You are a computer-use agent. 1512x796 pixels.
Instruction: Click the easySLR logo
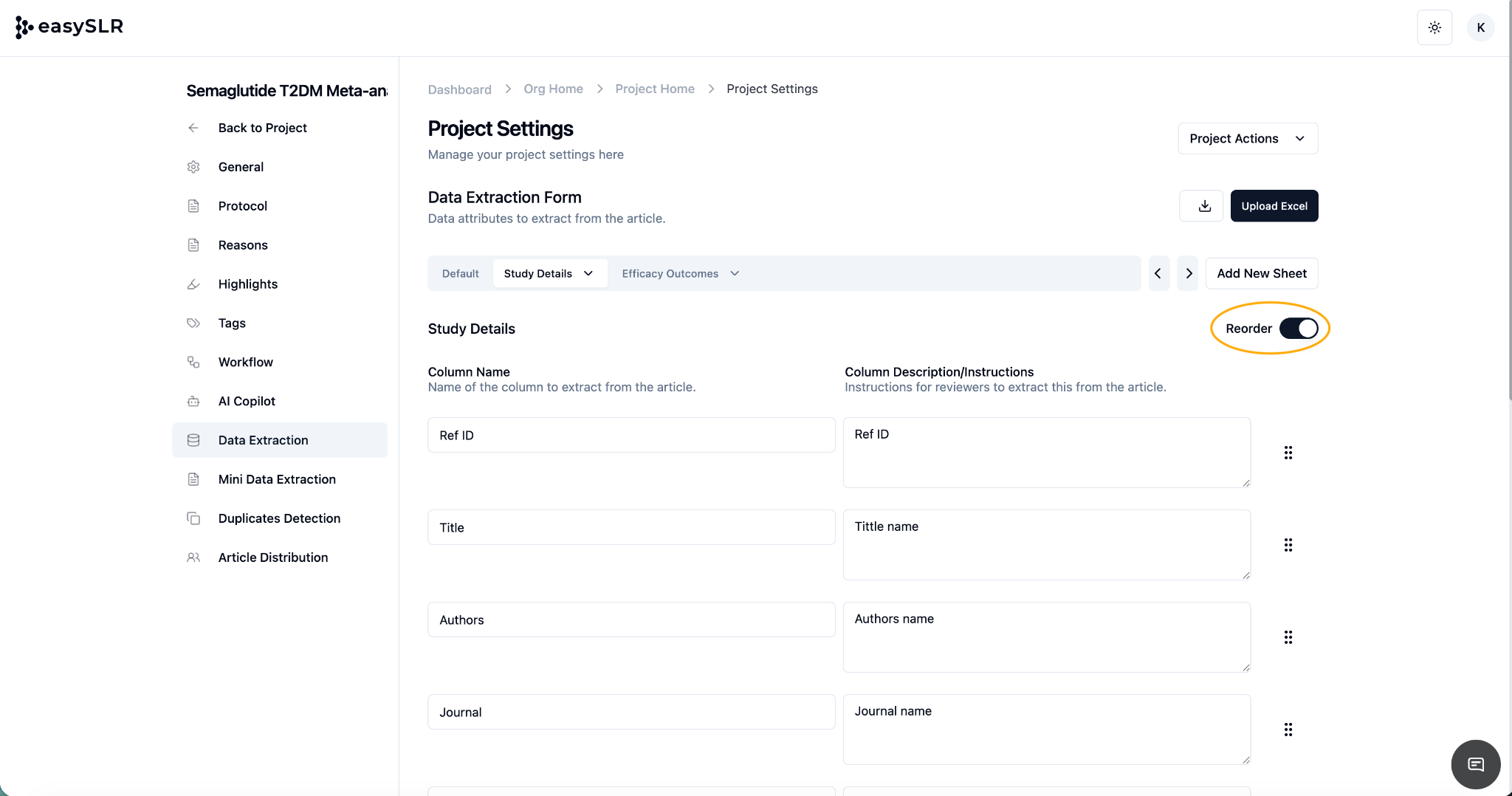[69, 27]
